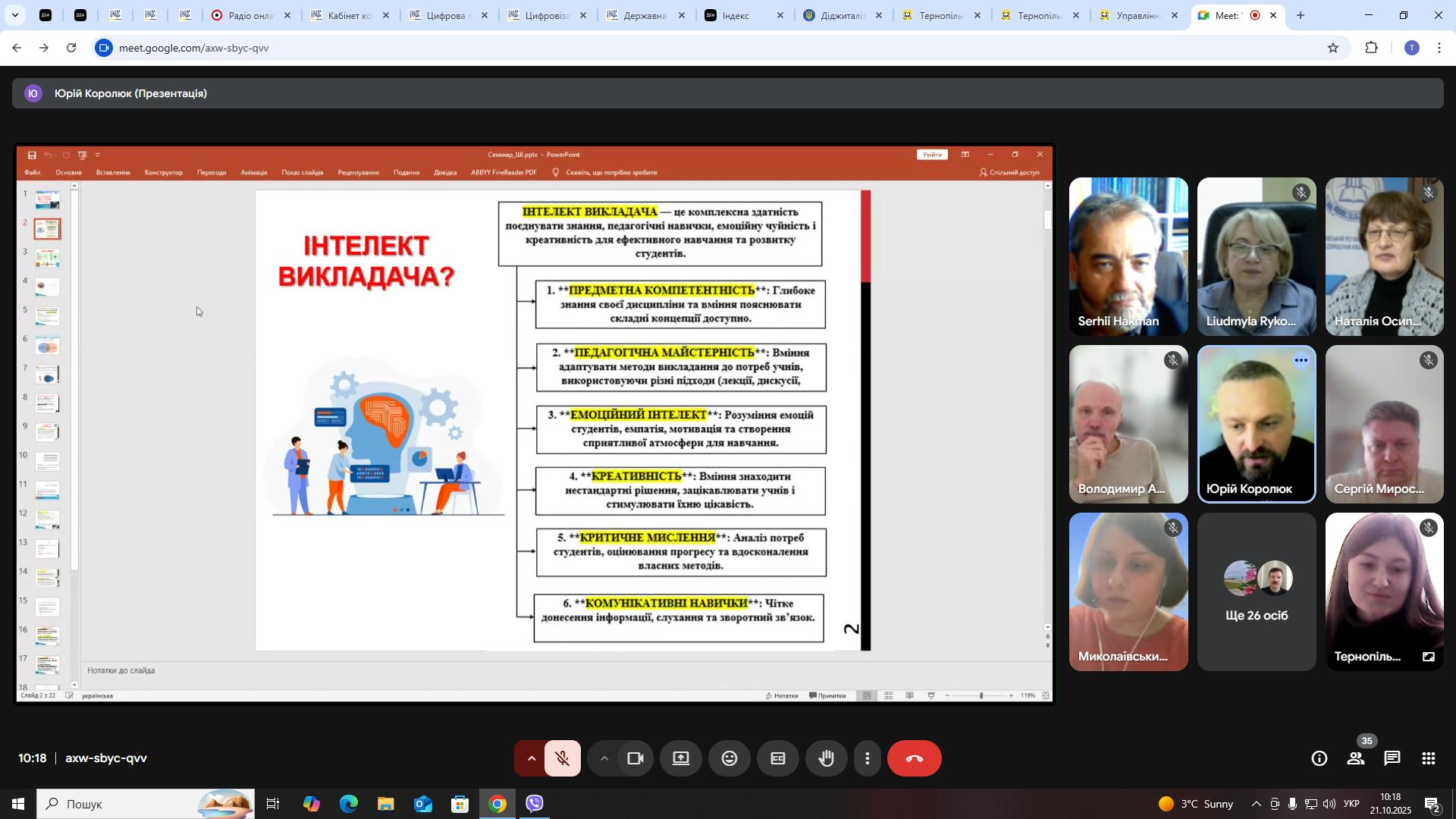Open more options three-dot menu

tap(868, 759)
